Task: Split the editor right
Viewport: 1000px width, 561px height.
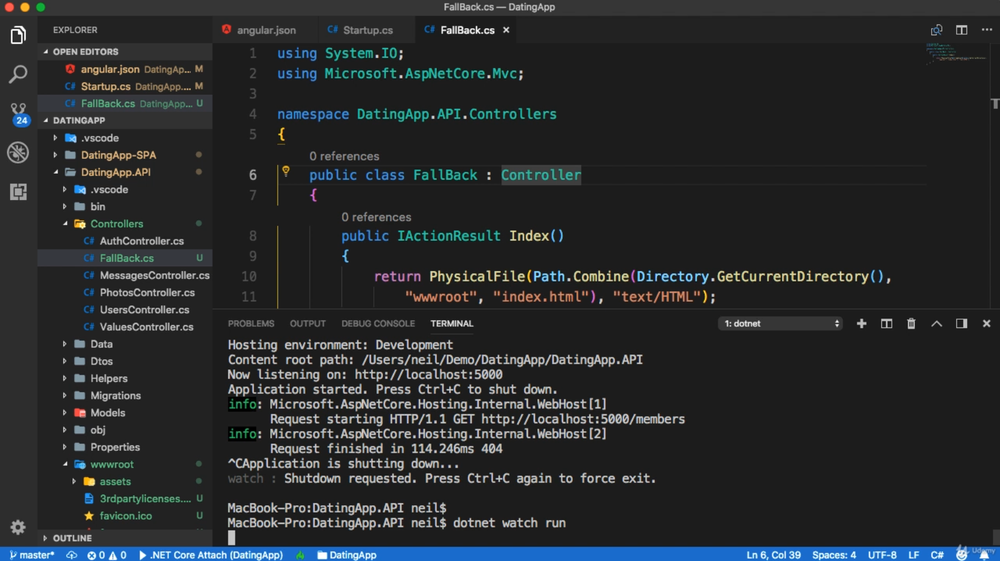Action: [x=961, y=30]
